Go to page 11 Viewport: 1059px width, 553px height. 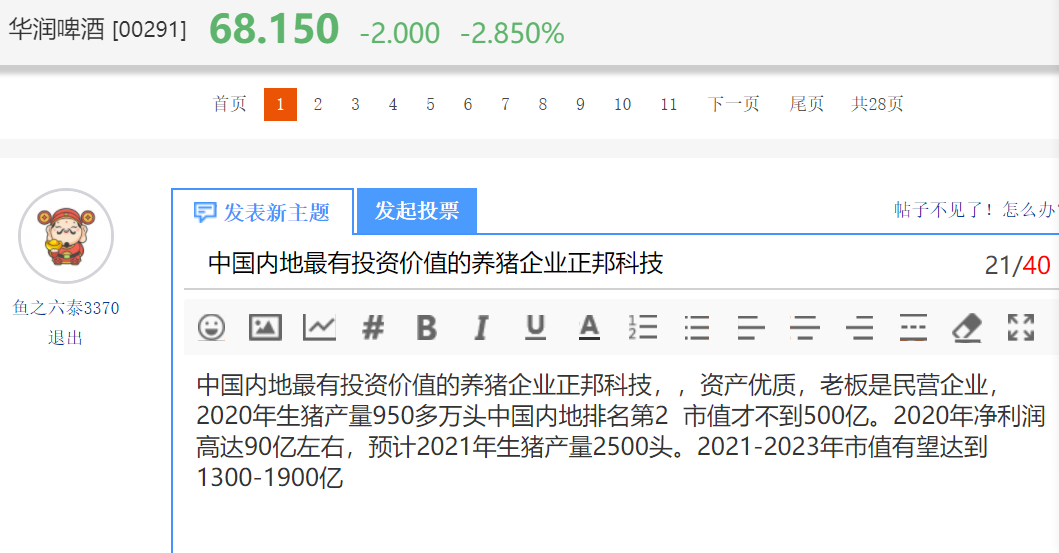(x=669, y=105)
